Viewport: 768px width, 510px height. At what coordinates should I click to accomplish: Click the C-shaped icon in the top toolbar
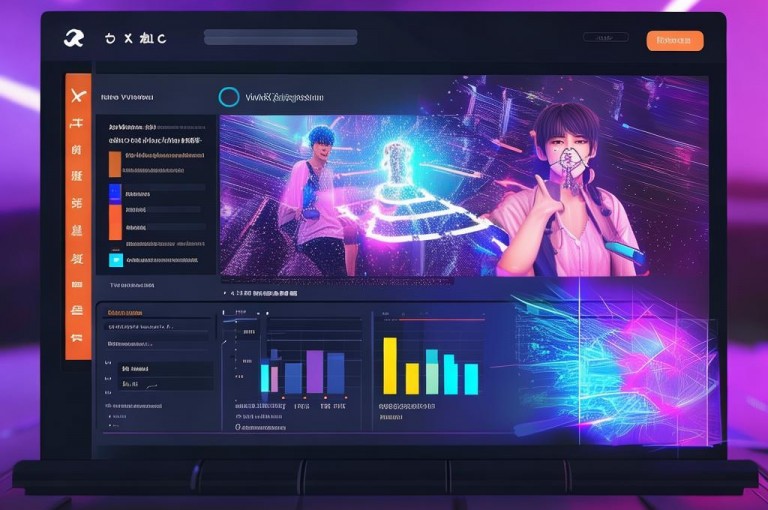(x=162, y=38)
